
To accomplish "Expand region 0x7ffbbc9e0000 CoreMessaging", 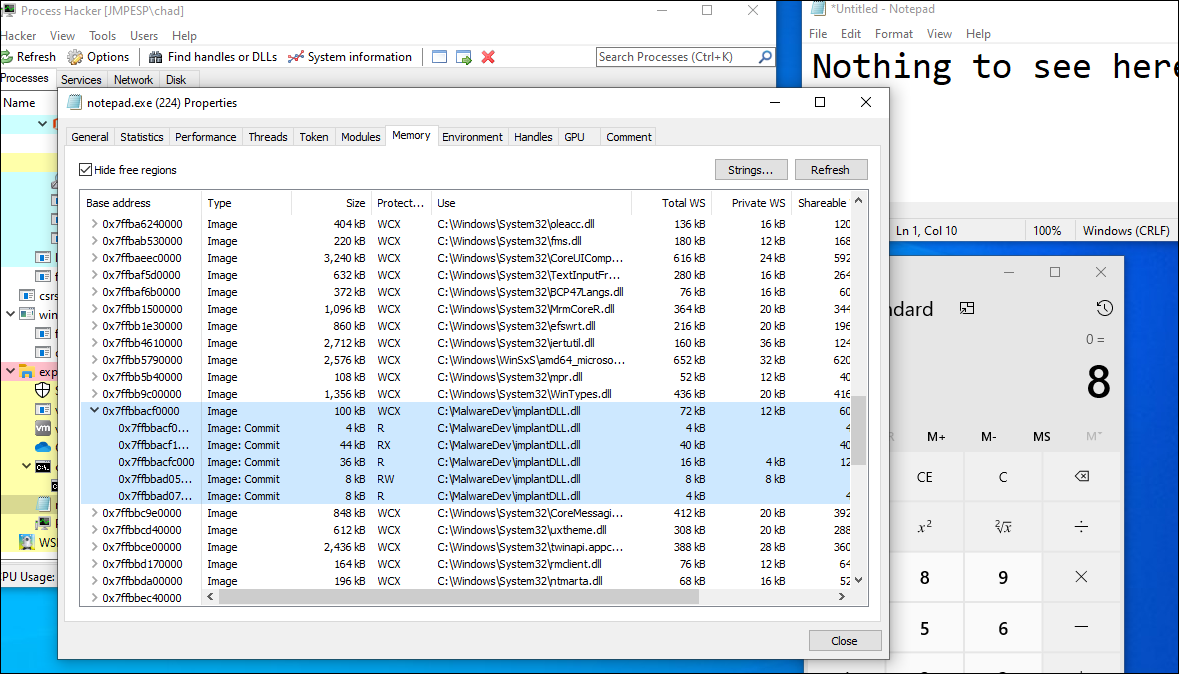I will [x=94, y=513].
